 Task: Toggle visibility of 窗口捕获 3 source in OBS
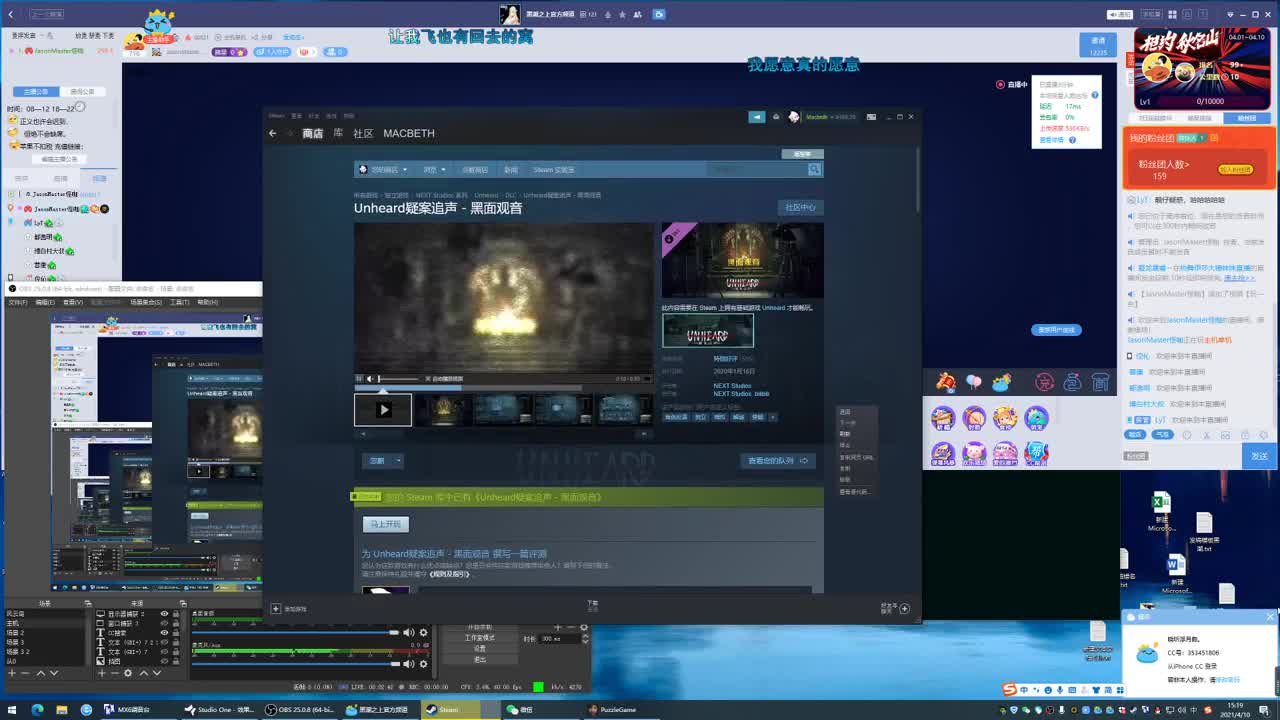(164, 623)
